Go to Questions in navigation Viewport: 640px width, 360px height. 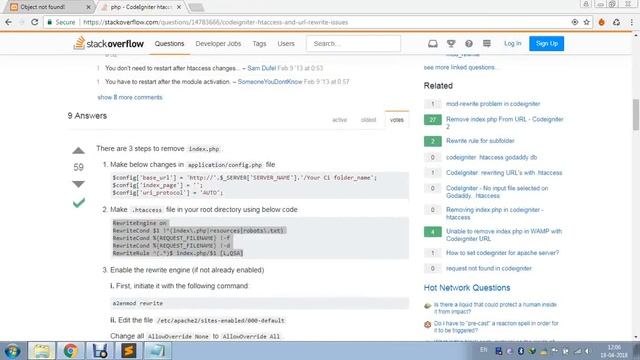[x=169, y=43]
